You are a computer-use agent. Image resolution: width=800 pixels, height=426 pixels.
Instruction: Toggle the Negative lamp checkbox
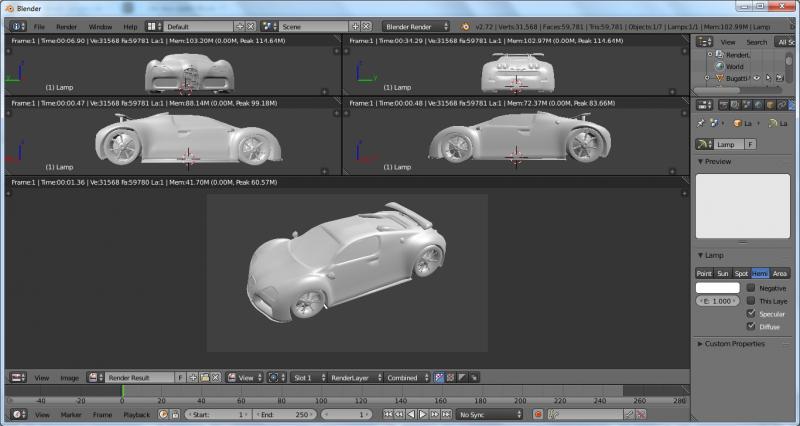[752, 288]
